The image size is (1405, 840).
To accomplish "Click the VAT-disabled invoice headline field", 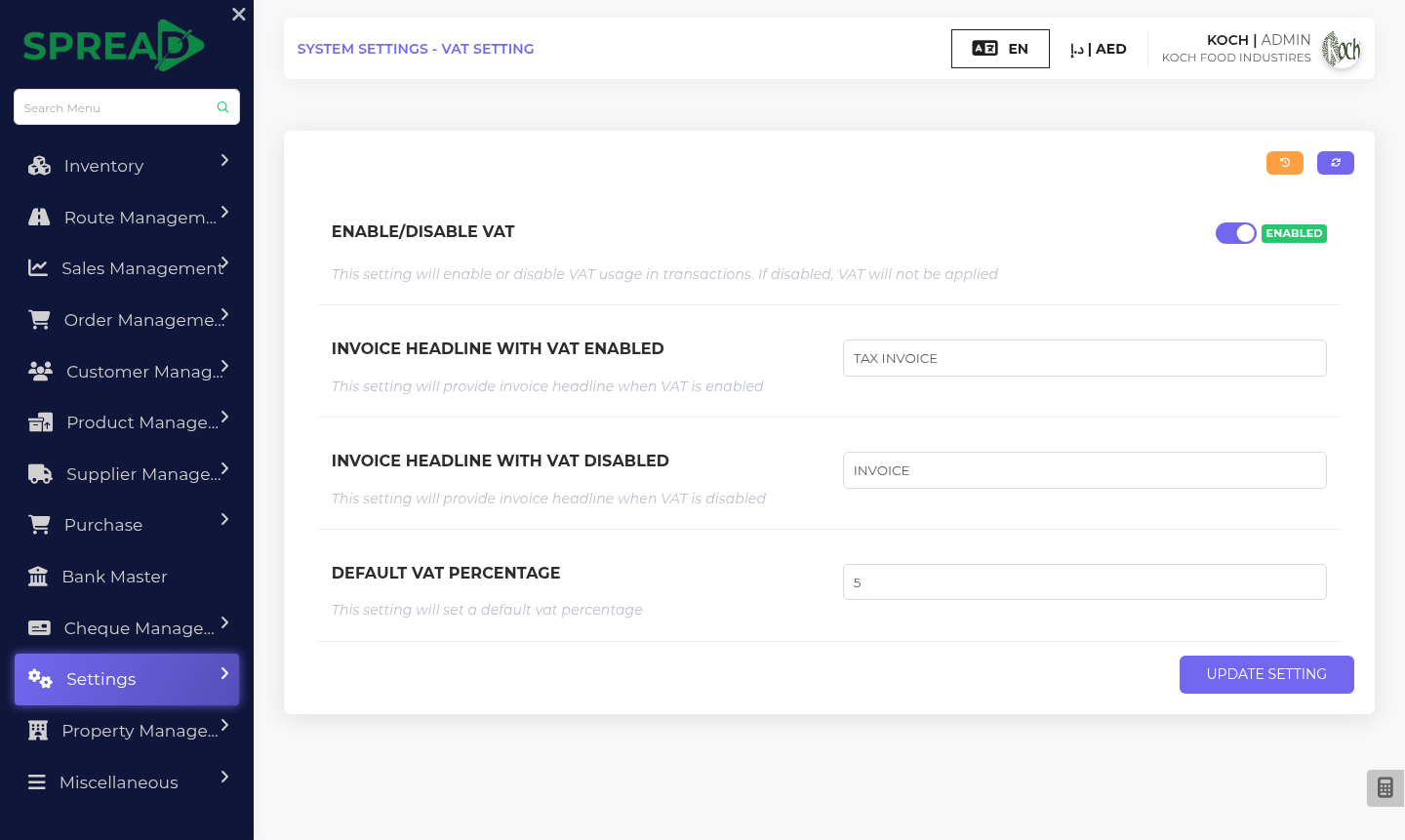I will [x=1085, y=470].
